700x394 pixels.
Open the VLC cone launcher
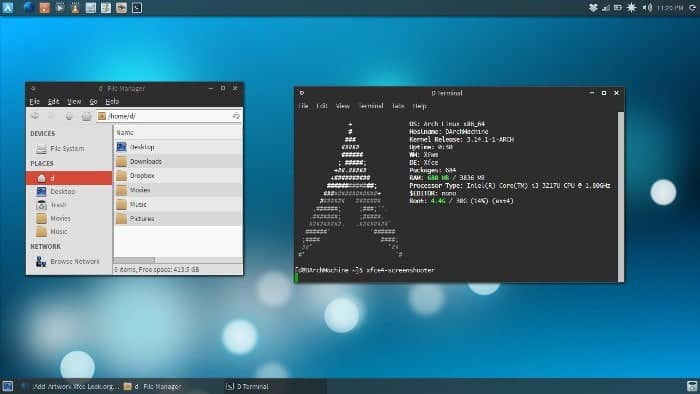coord(75,8)
